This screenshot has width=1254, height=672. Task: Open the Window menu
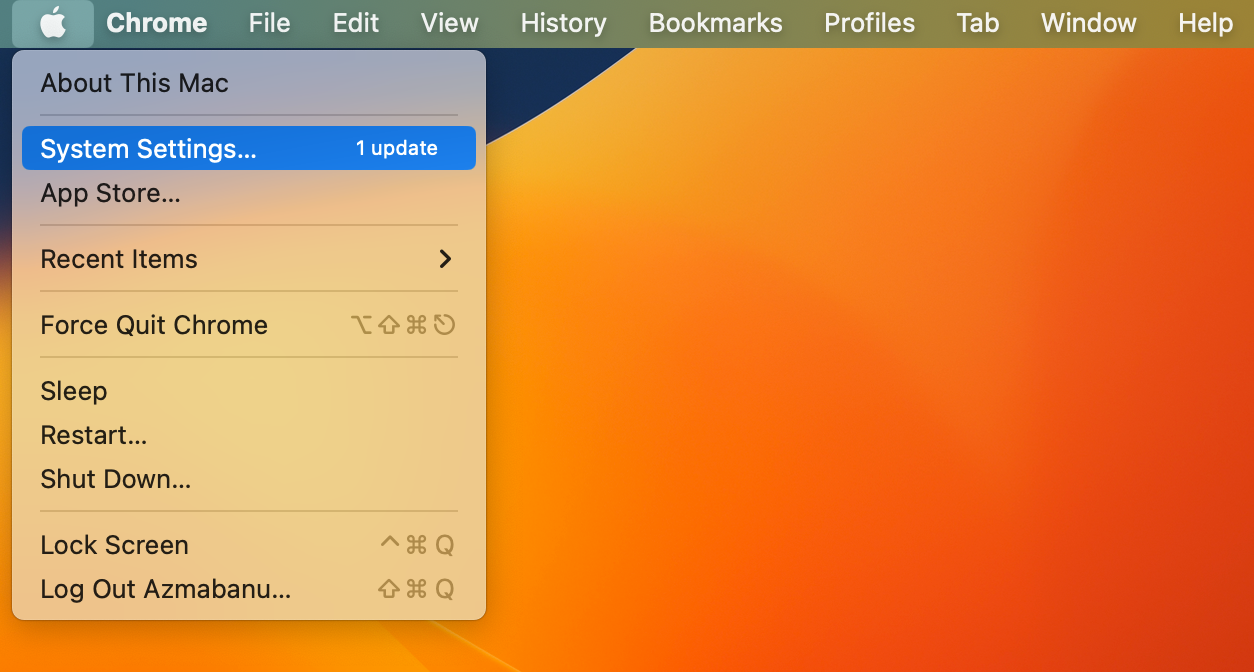click(1088, 22)
